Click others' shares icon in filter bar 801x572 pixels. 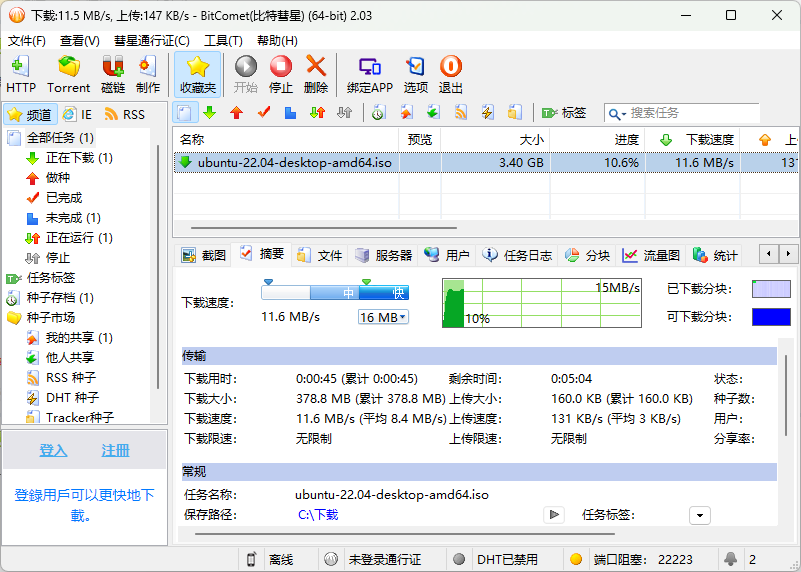[433, 113]
